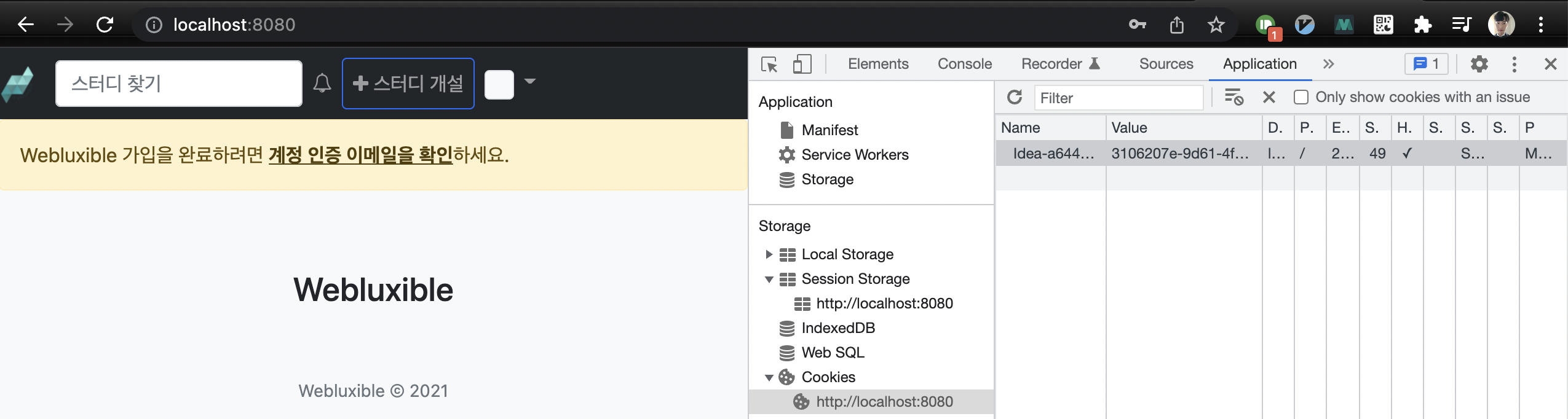Toggle the device toolbar icon

click(x=802, y=64)
